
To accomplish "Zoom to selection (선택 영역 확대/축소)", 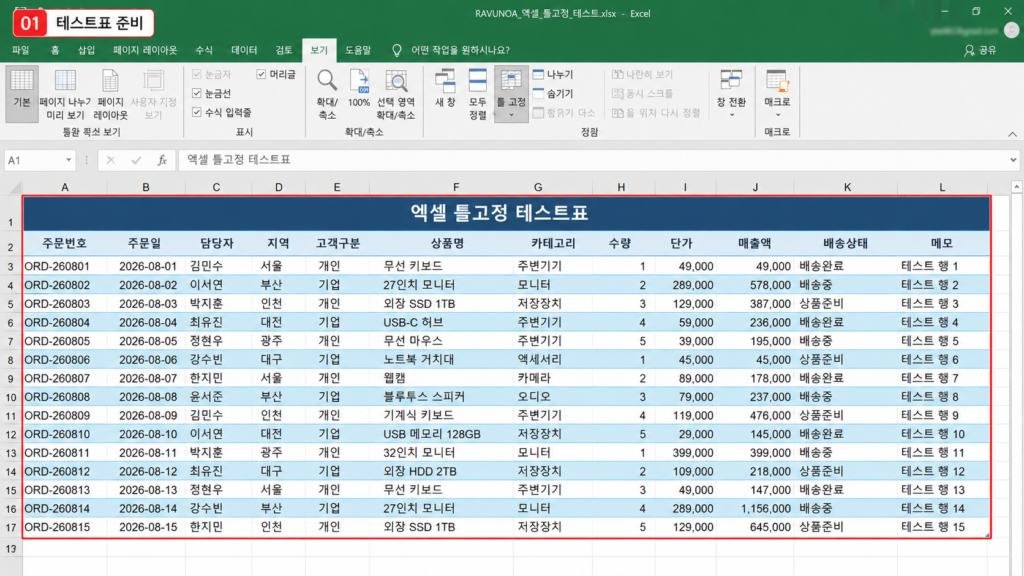I will (x=396, y=93).
